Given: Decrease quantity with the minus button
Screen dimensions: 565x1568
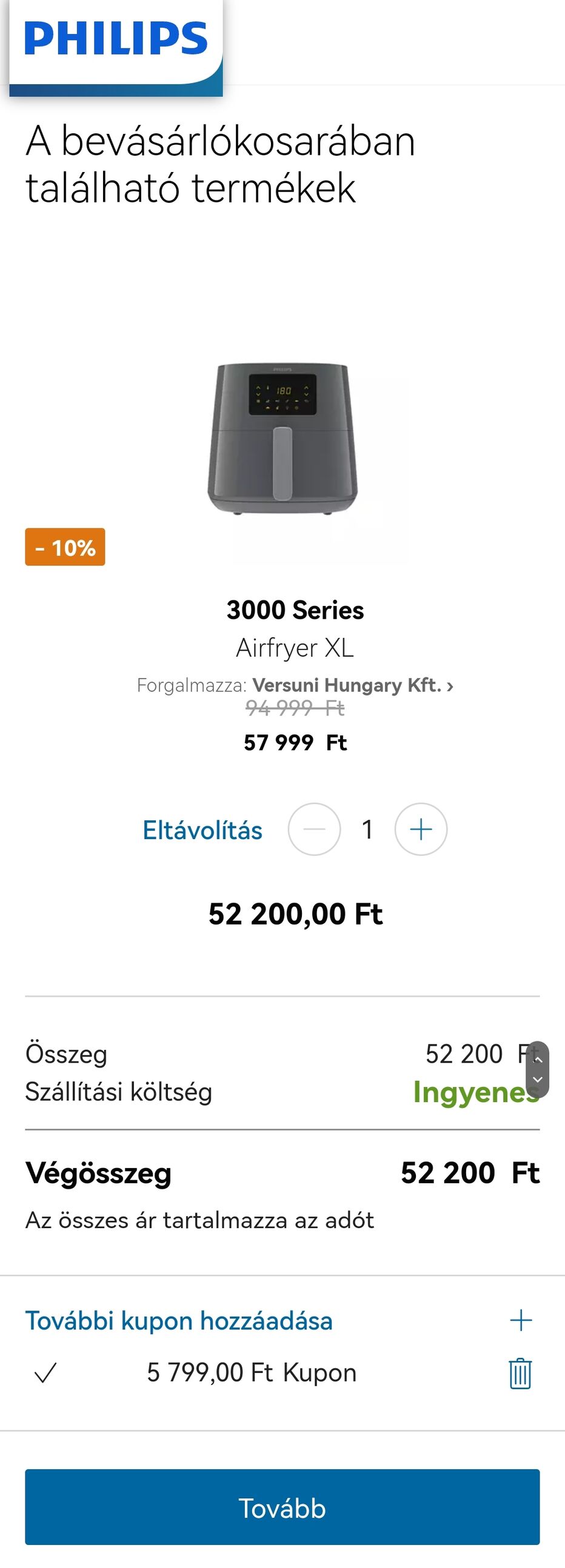Looking at the screenshot, I should 314,829.
